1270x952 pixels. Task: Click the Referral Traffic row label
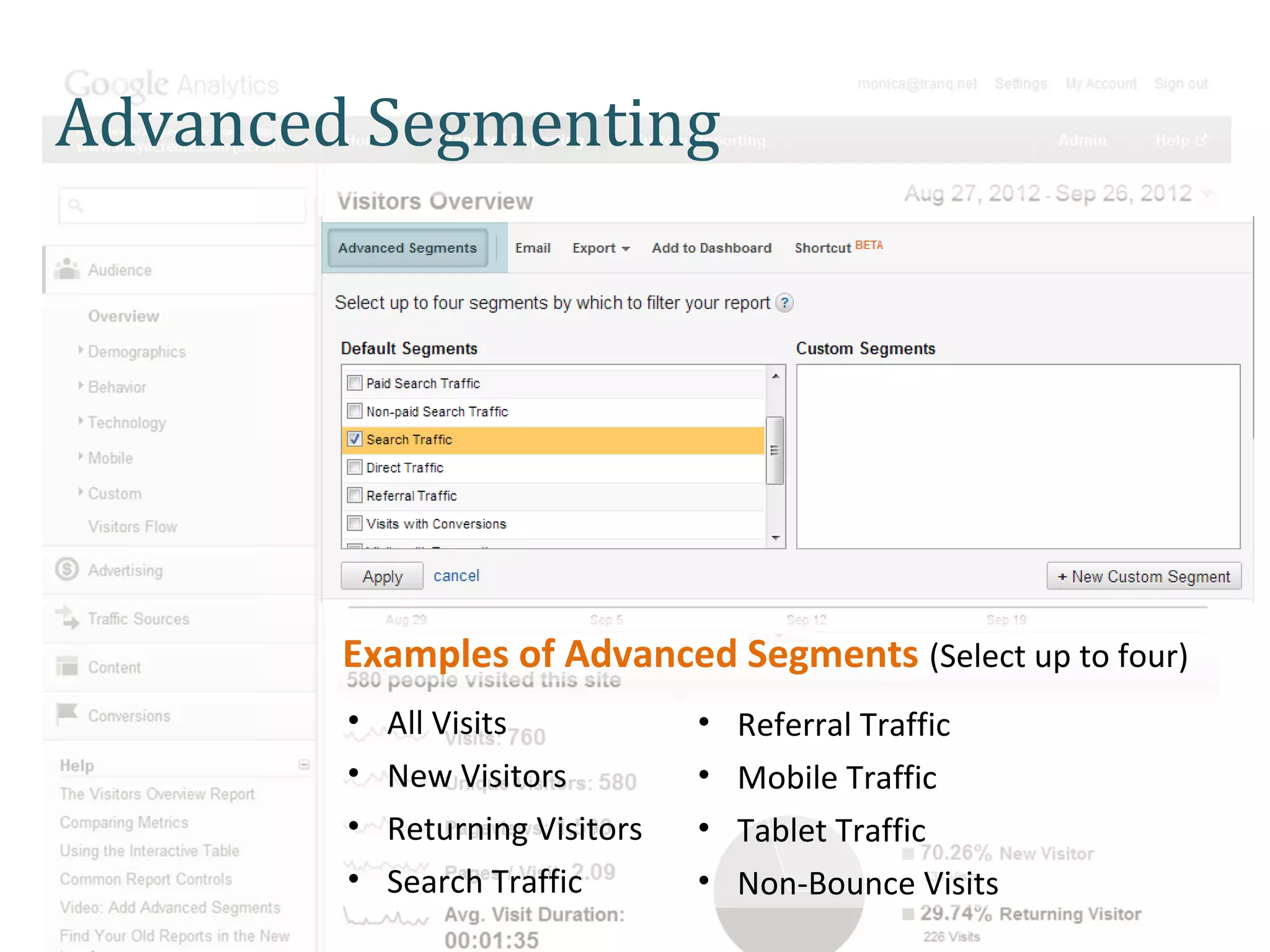click(411, 496)
